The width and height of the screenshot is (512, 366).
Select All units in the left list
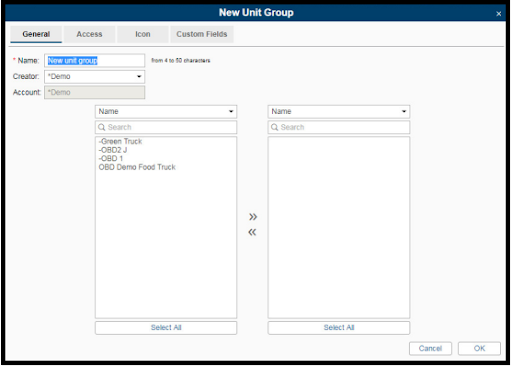pos(166,328)
